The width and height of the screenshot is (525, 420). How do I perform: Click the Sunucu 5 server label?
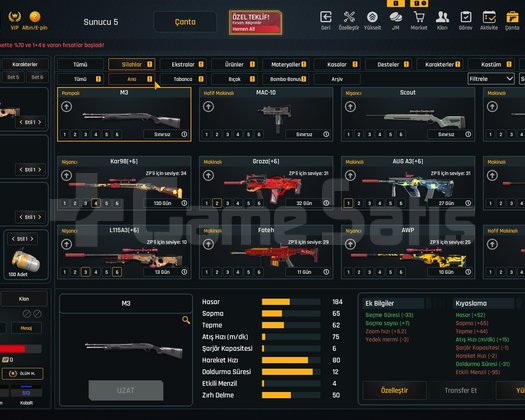(100, 22)
